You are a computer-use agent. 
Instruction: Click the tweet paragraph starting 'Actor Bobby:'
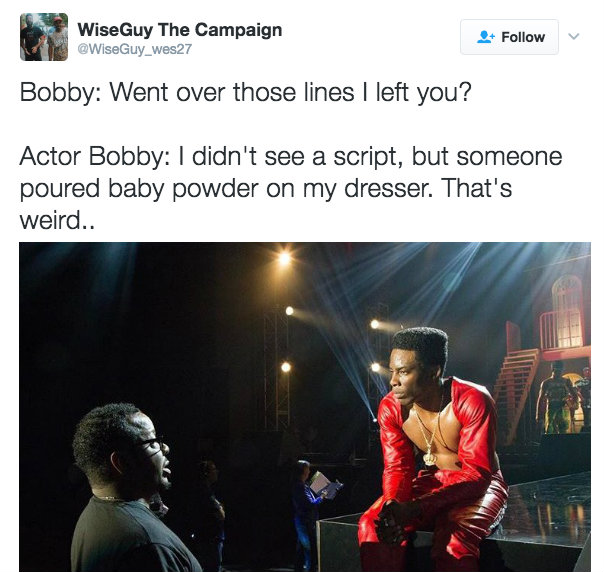(291, 188)
